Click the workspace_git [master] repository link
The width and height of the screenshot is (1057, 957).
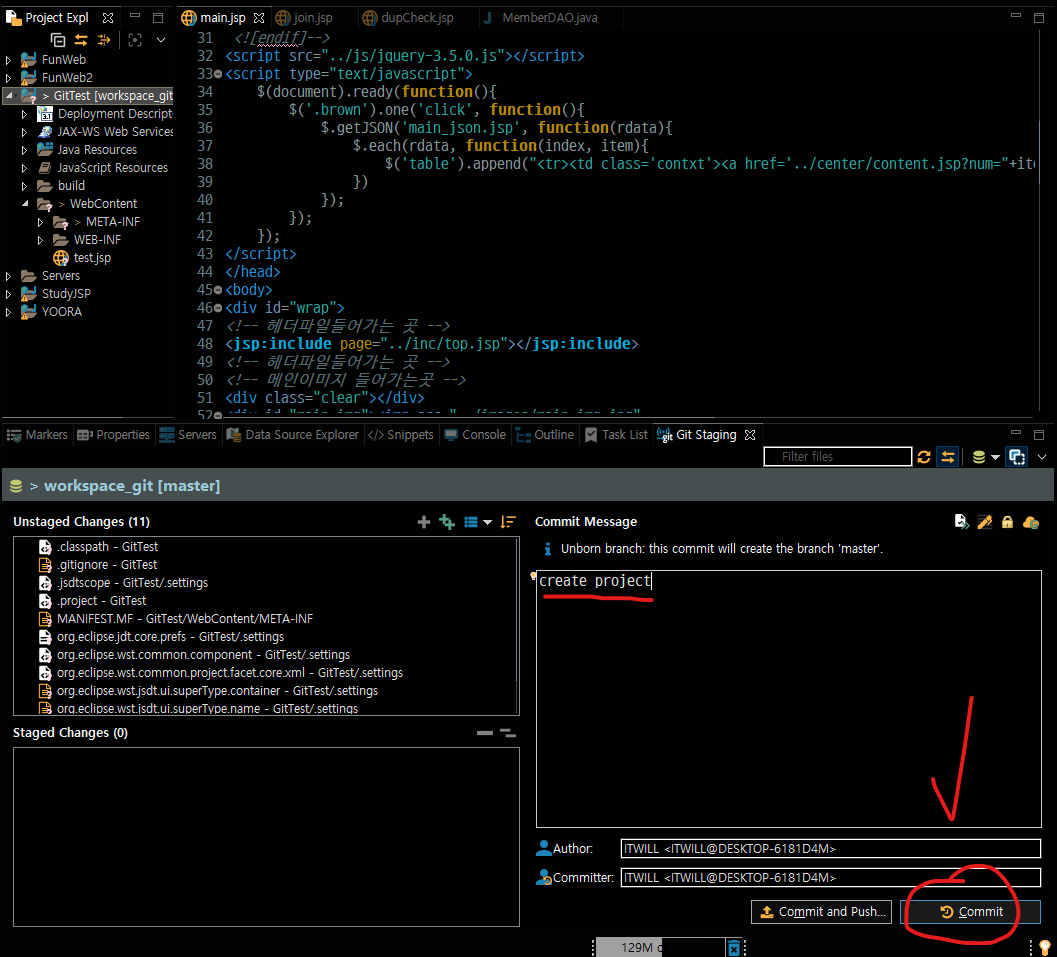[131, 486]
